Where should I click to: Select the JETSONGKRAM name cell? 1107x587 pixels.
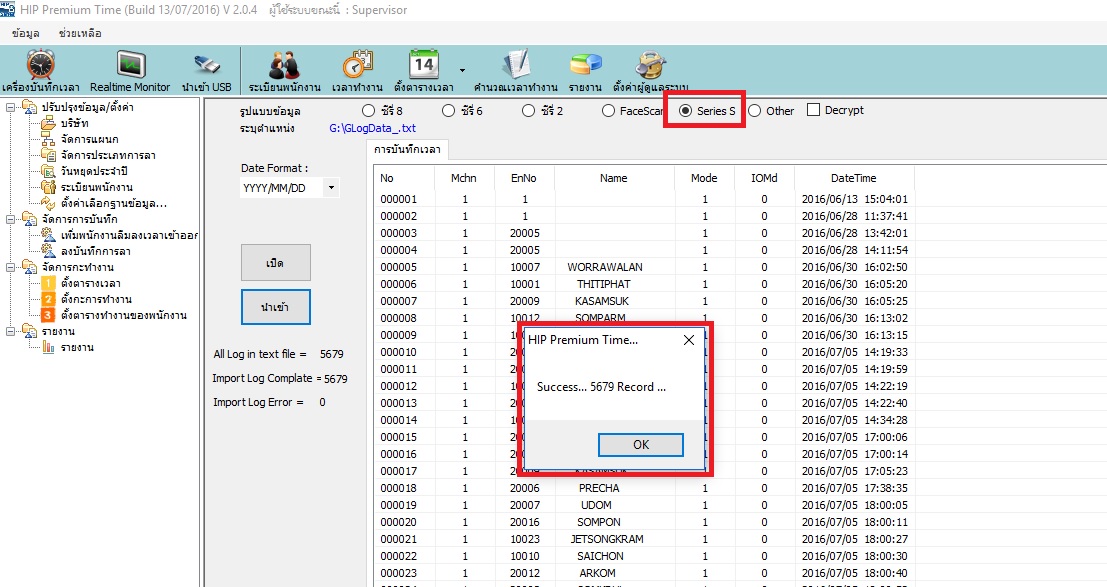[607, 539]
